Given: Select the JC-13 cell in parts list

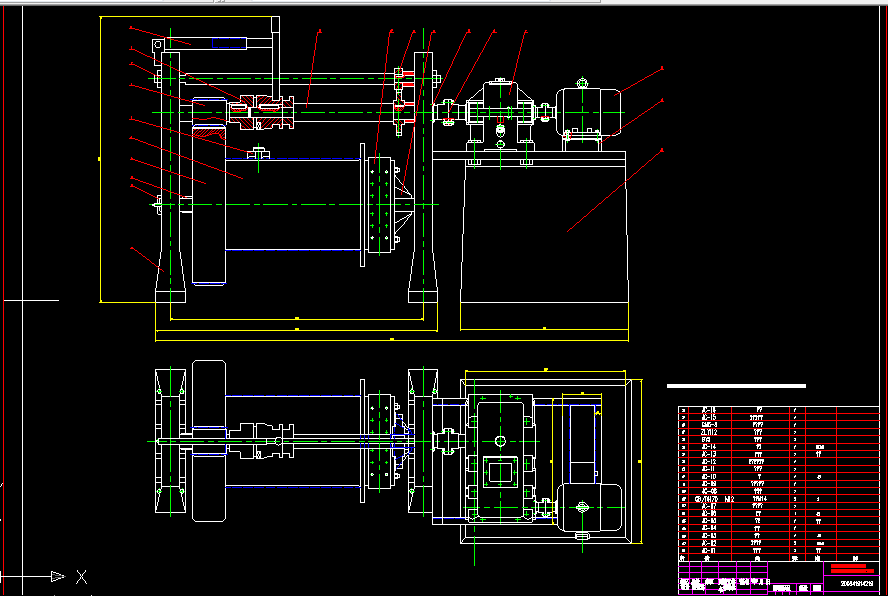Looking at the screenshot, I should click(x=709, y=454).
